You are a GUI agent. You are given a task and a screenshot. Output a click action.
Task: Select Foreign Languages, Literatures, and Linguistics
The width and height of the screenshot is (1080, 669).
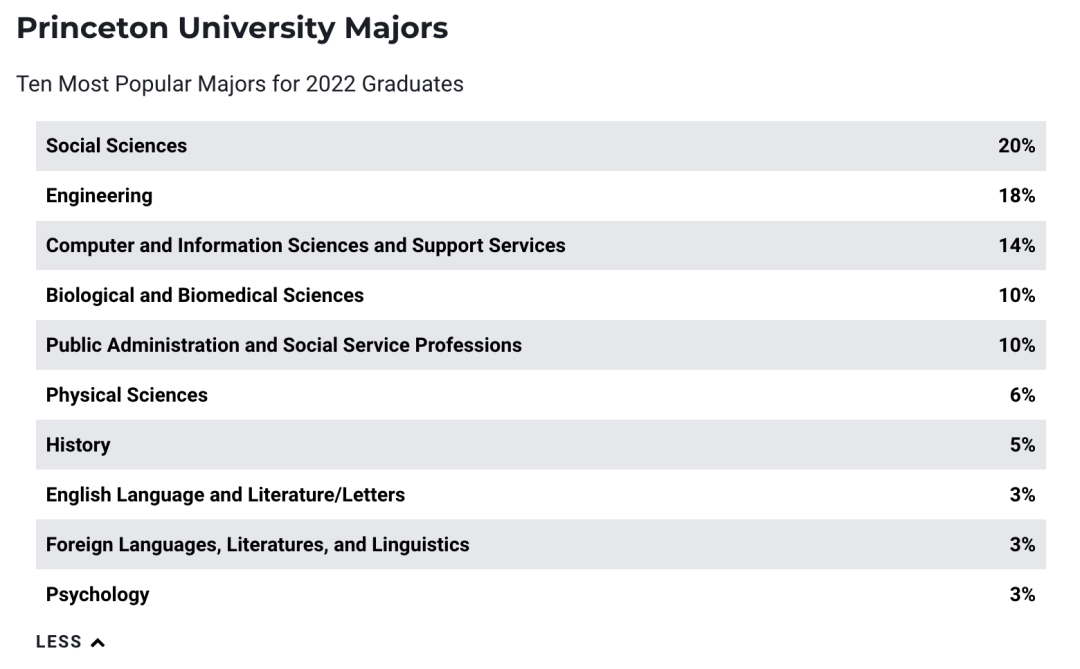click(x=541, y=544)
